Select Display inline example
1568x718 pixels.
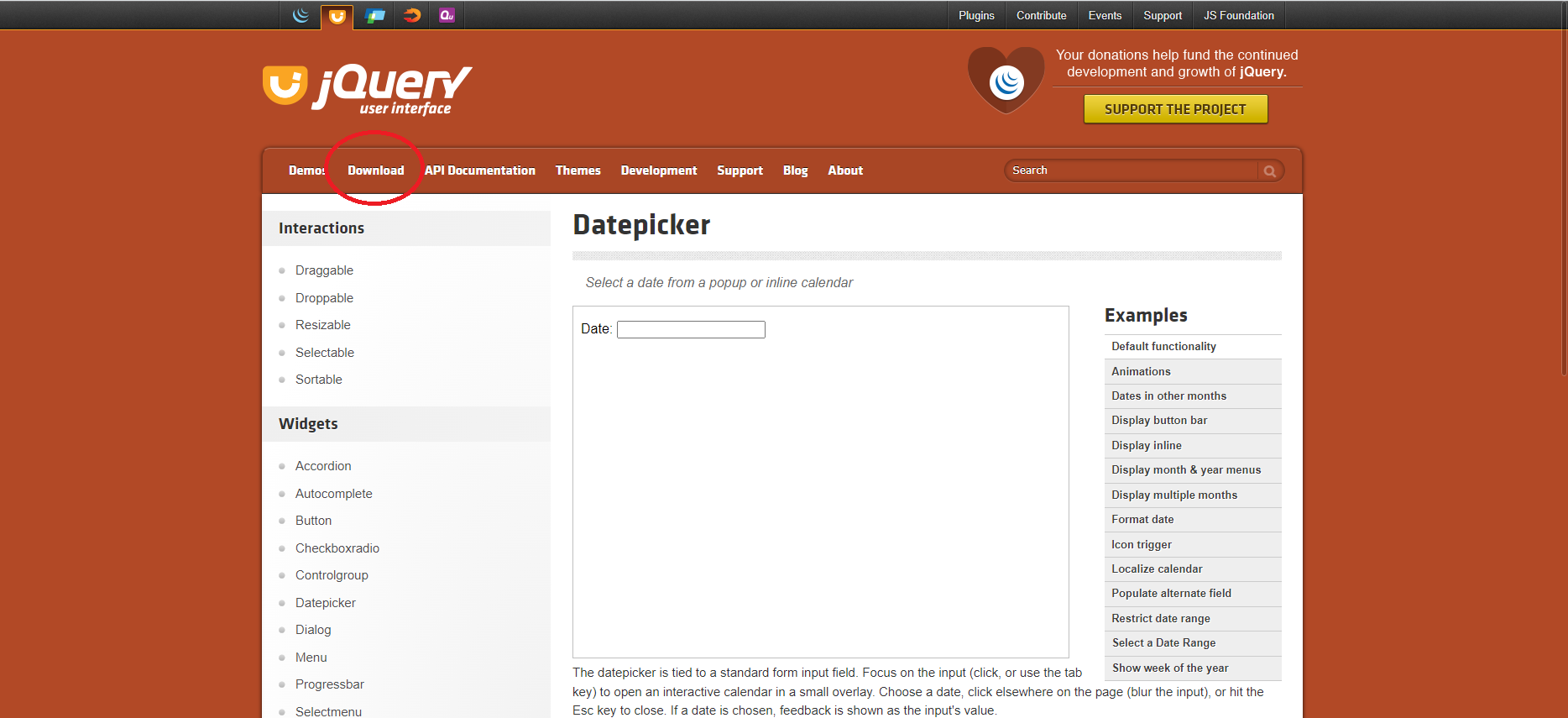pyautogui.click(x=1193, y=446)
